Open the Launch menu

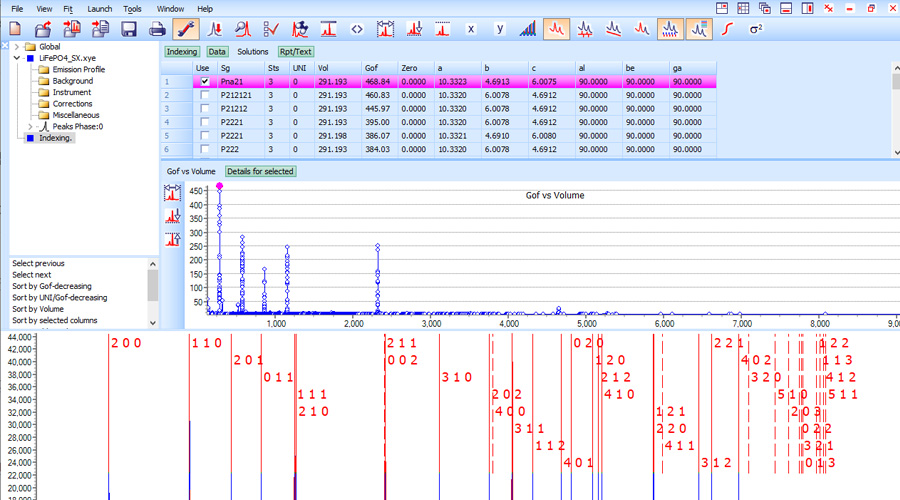point(100,8)
